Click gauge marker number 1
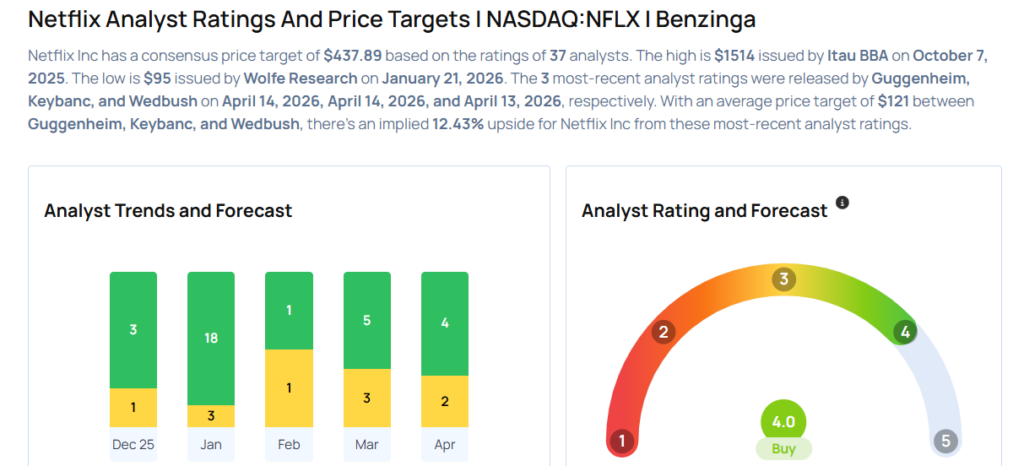 pyautogui.click(x=621, y=441)
